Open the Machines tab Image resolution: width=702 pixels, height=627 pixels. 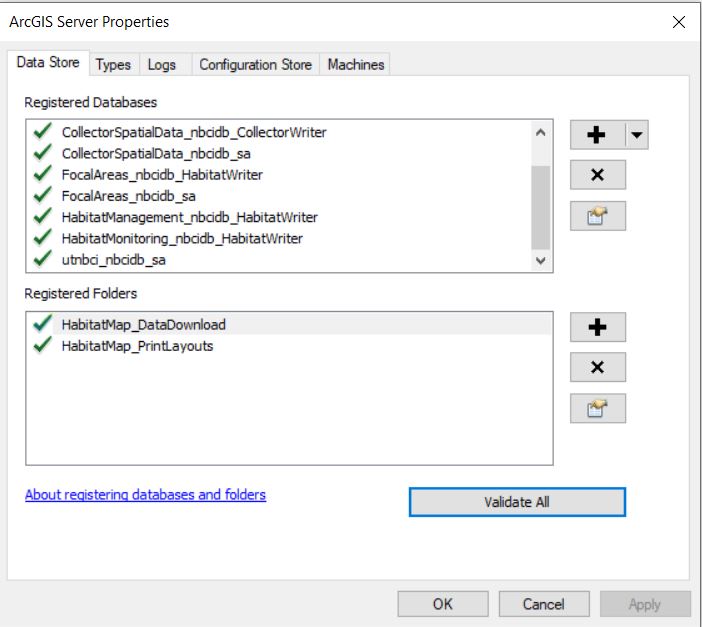pyautogui.click(x=356, y=64)
